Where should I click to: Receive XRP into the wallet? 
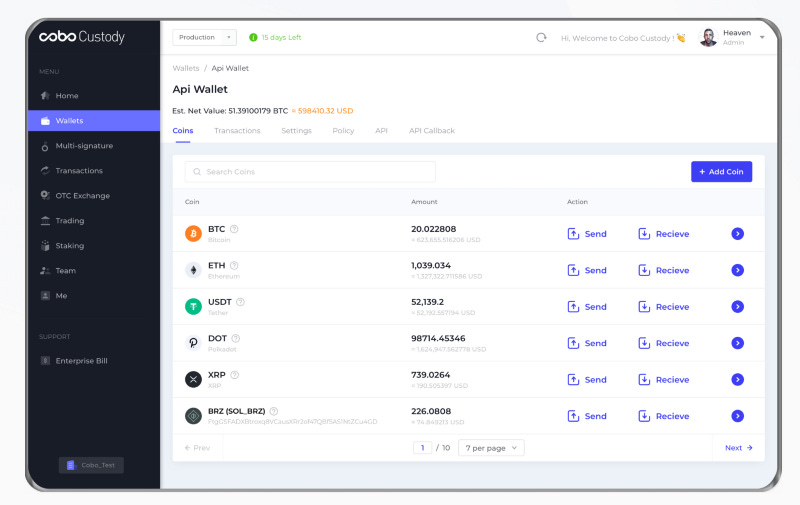point(664,380)
